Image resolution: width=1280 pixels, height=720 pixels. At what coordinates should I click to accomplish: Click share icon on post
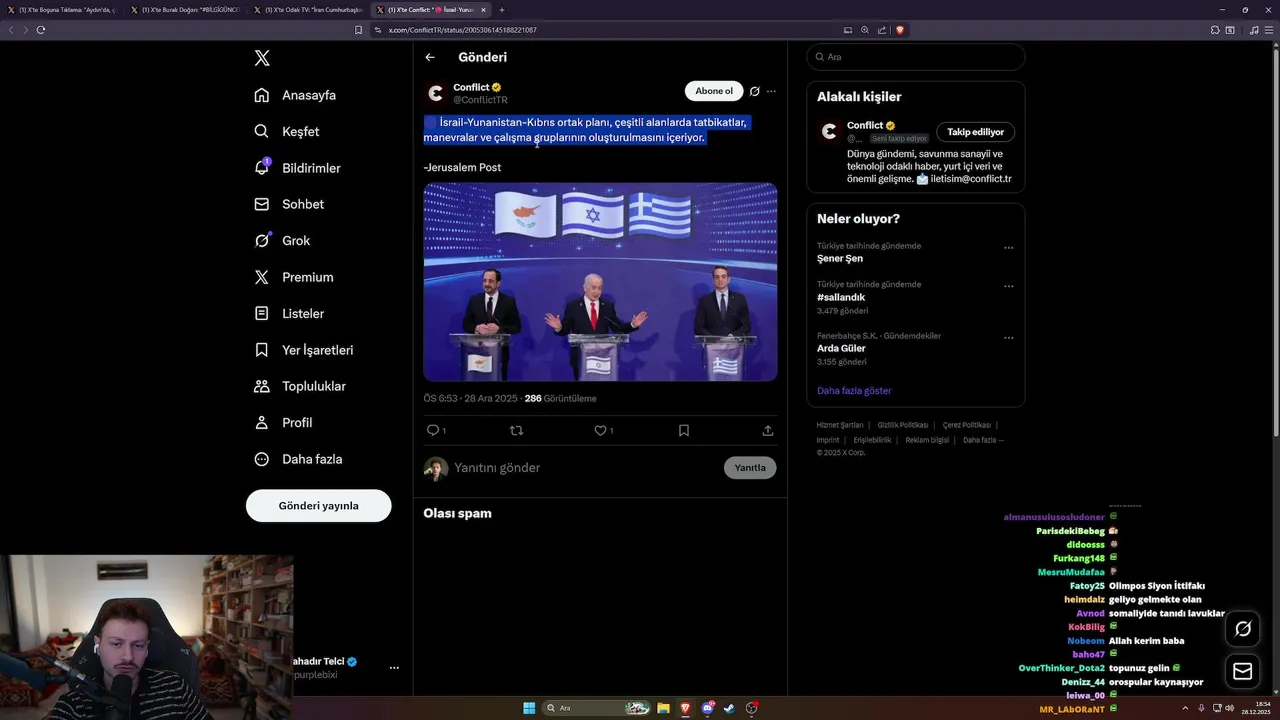pos(768,430)
